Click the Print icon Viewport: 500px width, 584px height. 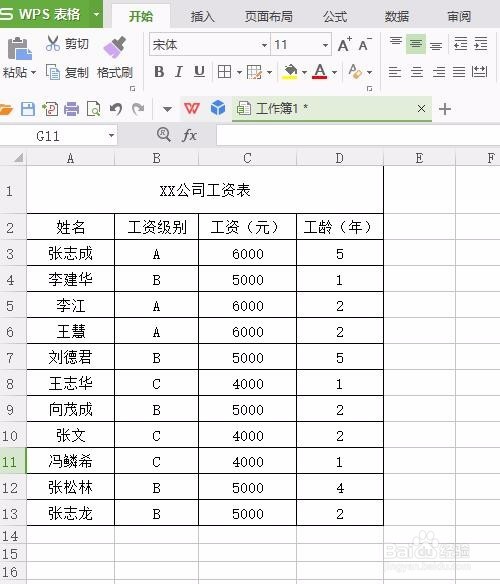[x=71, y=109]
